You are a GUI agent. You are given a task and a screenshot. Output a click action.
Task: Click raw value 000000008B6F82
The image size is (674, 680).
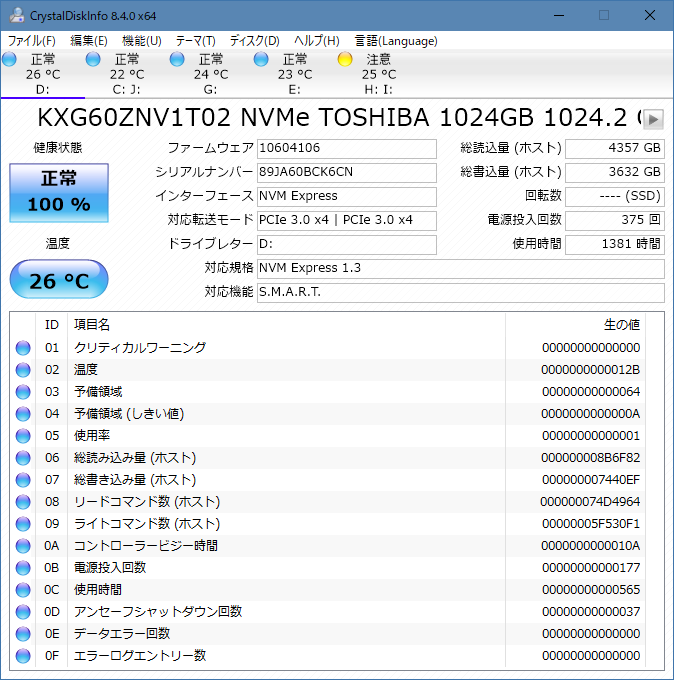[x=590, y=458]
